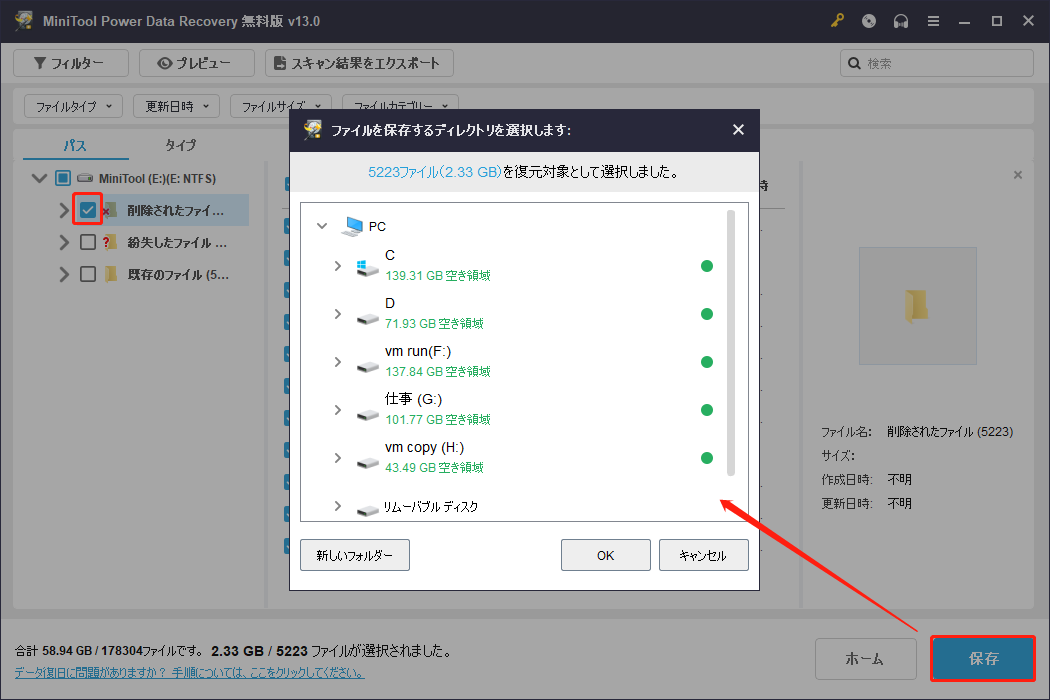Image resolution: width=1050 pixels, height=700 pixels.
Task: Click the PC computer icon in directory tree
Action: [352, 226]
